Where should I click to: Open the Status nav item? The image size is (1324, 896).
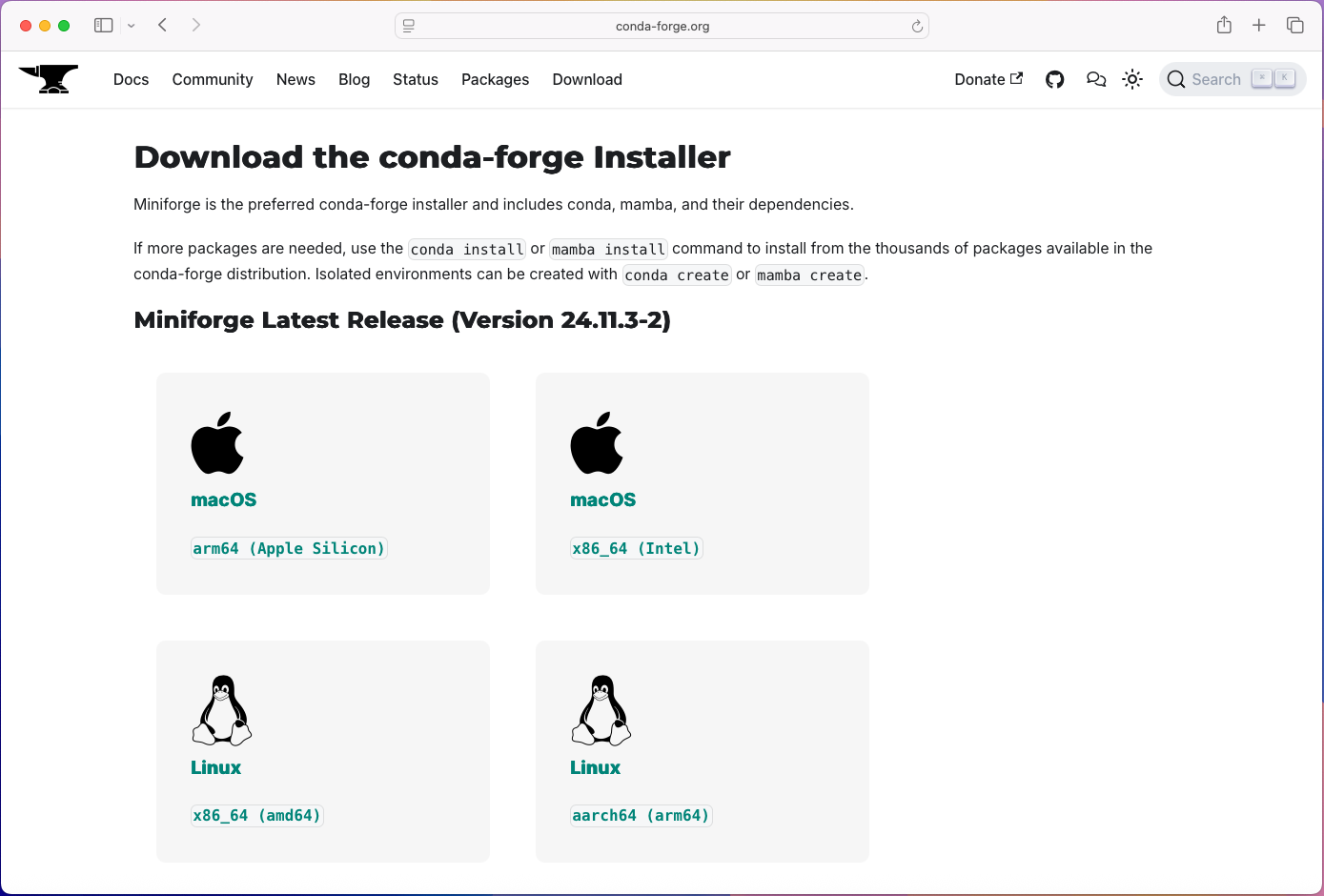pos(416,80)
